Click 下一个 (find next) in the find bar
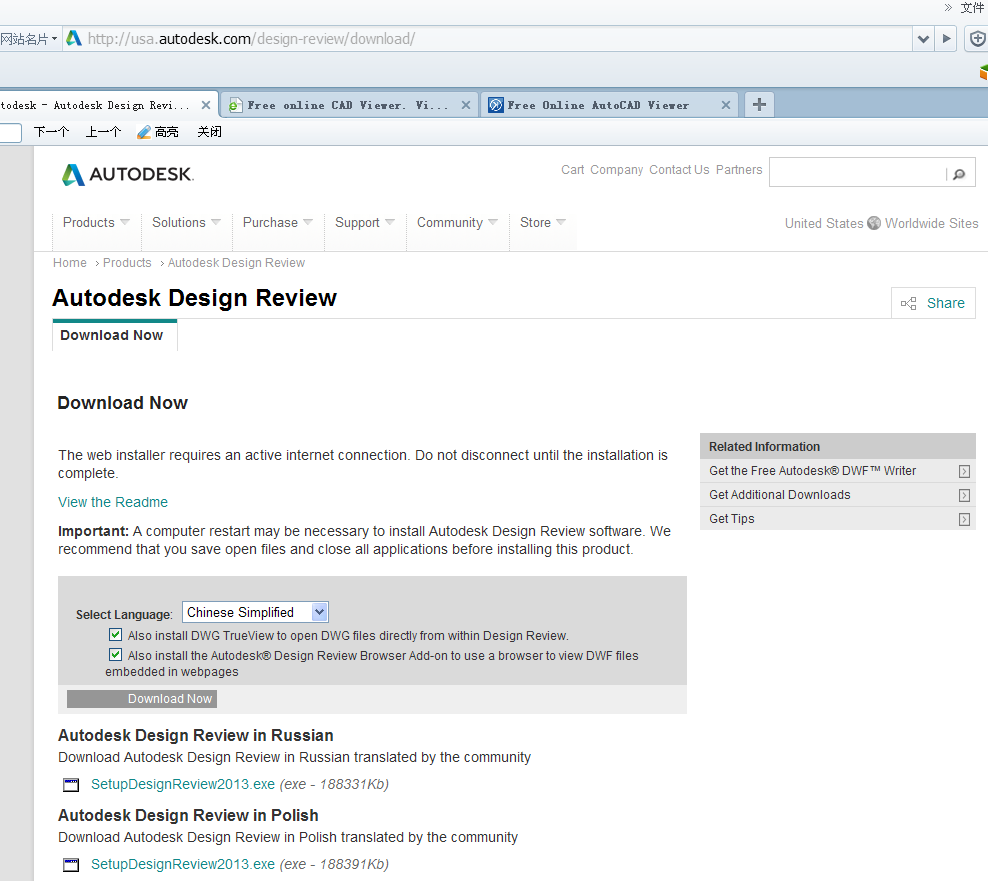Viewport: 988px width, 881px height. click(x=52, y=132)
